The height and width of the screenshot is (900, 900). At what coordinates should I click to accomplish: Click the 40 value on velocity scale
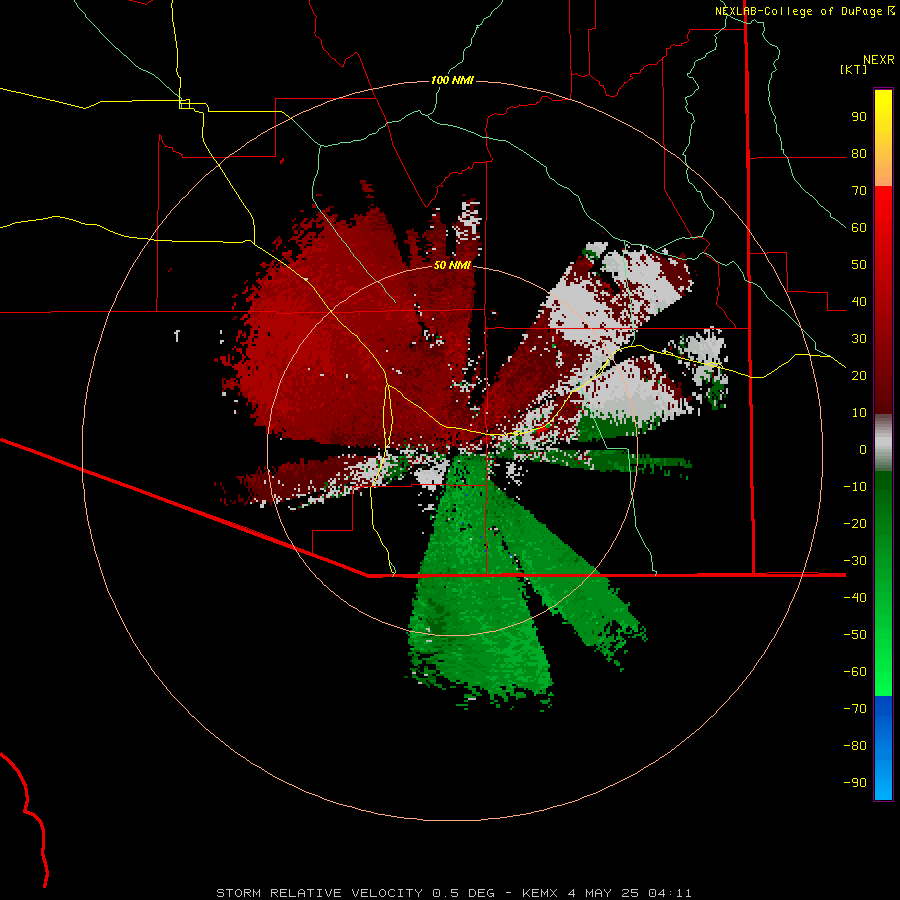tap(859, 301)
